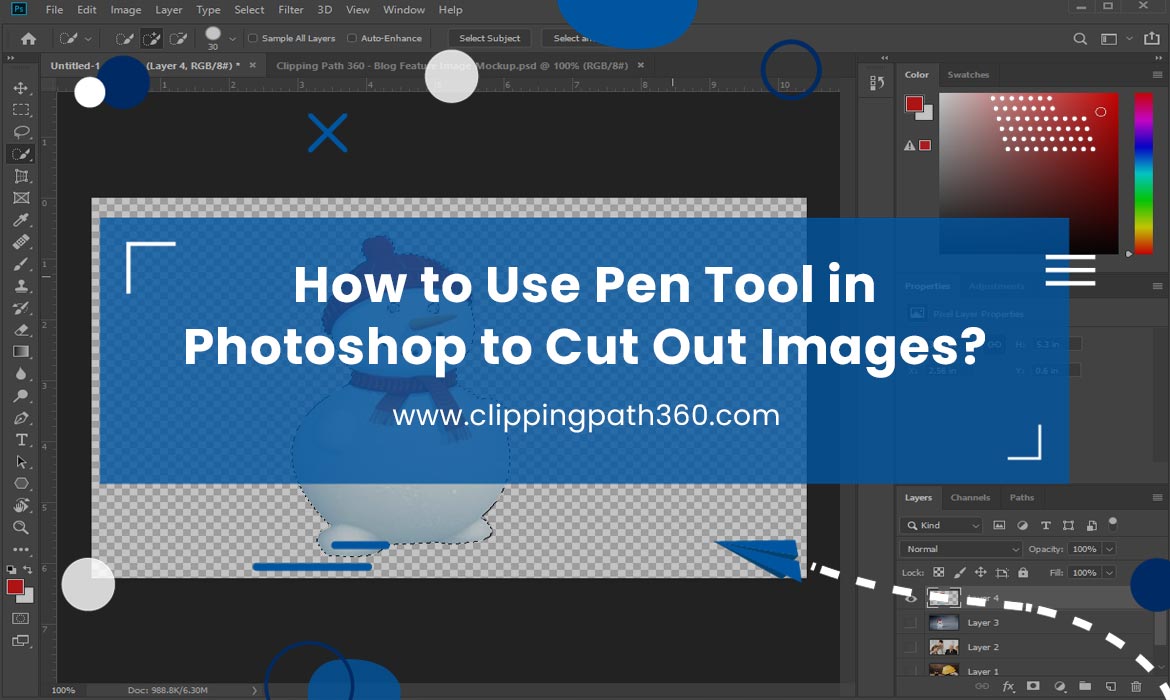This screenshot has width=1170, height=700.
Task: Toggle the layer filtering on/off switch
Action: [x=1113, y=523]
